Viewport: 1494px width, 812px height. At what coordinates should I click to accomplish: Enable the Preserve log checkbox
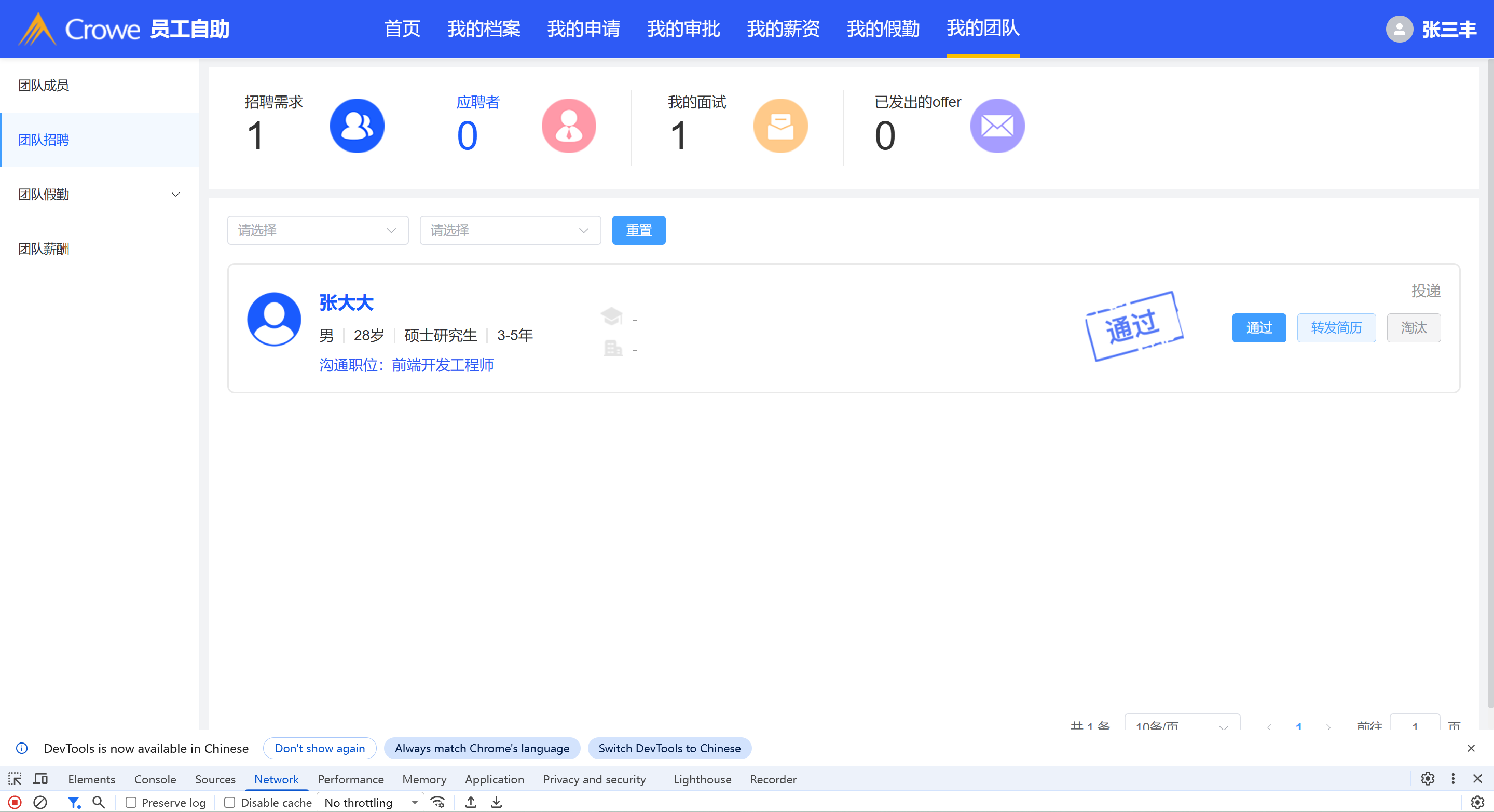pos(131,803)
